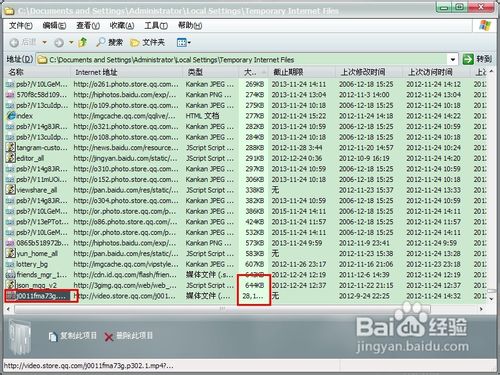Select the index HTML file name
The image size is (500, 375).
[25, 116]
